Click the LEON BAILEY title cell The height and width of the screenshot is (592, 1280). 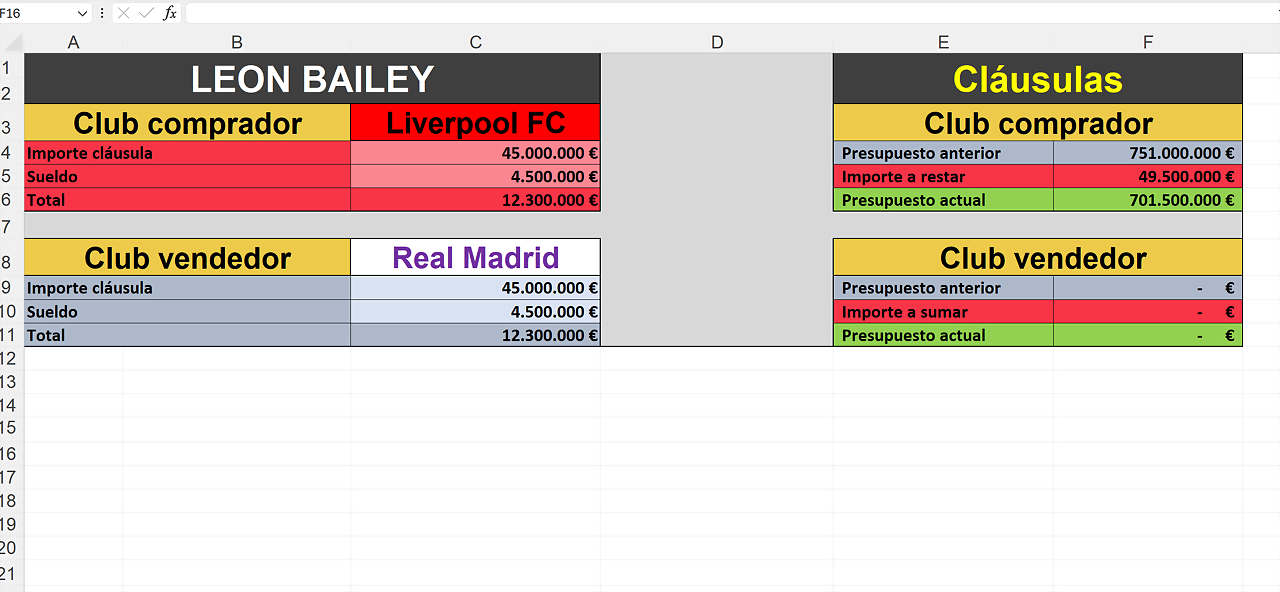pos(312,79)
